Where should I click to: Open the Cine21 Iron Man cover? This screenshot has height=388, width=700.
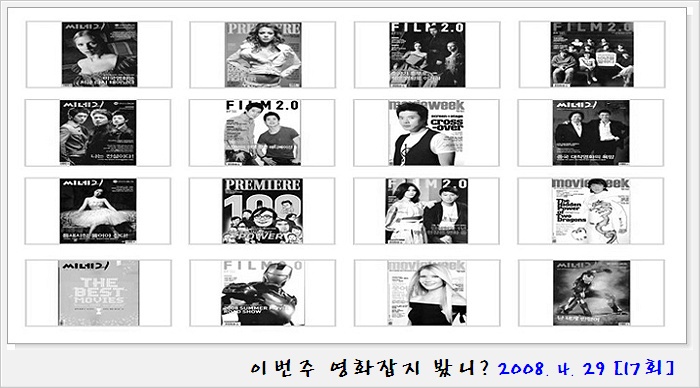point(592,293)
